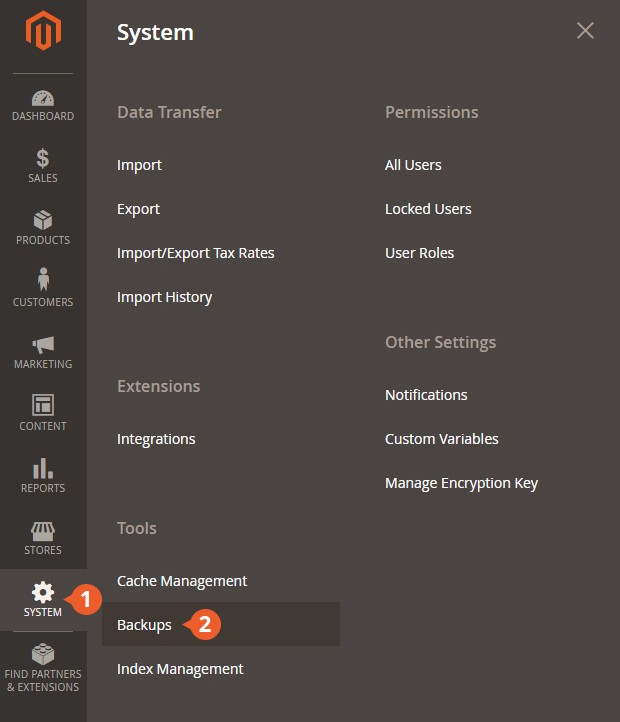The width and height of the screenshot is (620, 722).
Task: Open the Sales menu
Action: (x=43, y=166)
